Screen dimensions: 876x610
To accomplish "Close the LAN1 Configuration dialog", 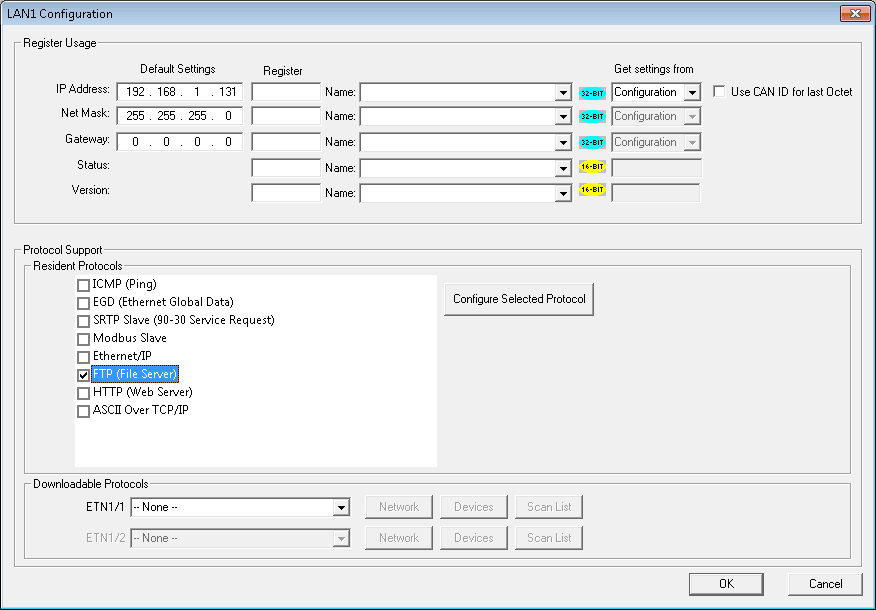I will (x=855, y=13).
